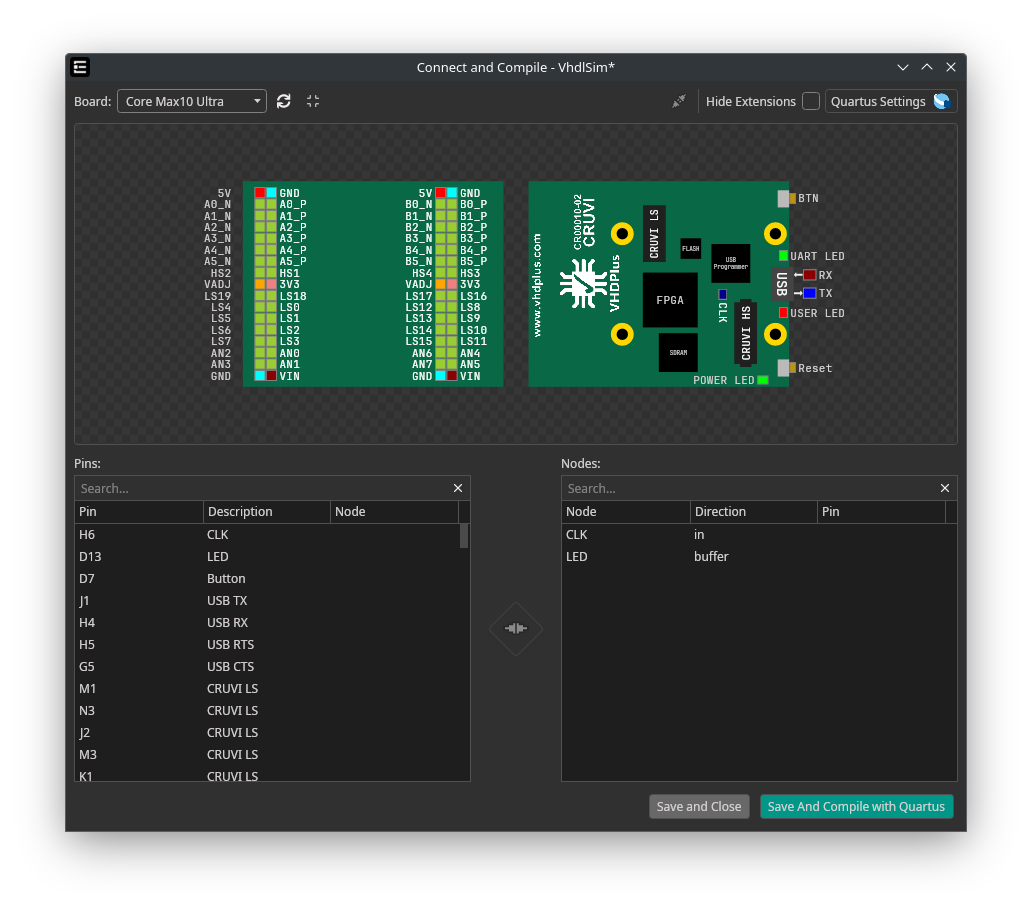
Task: Click the fit-to-view icon next to refresh
Action: click(x=312, y=101)
